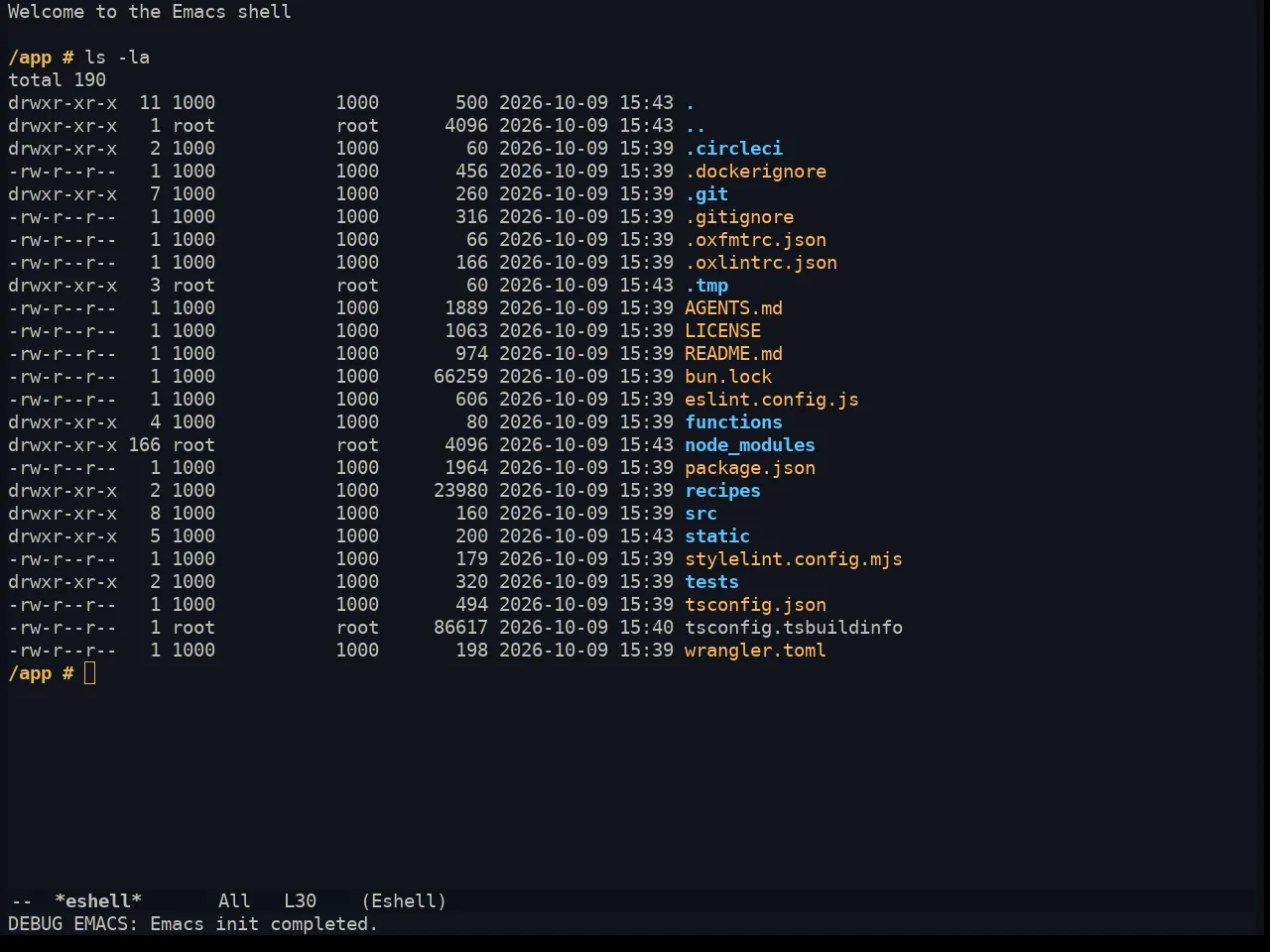Click the .git directory entry

[x=706, y=194]
